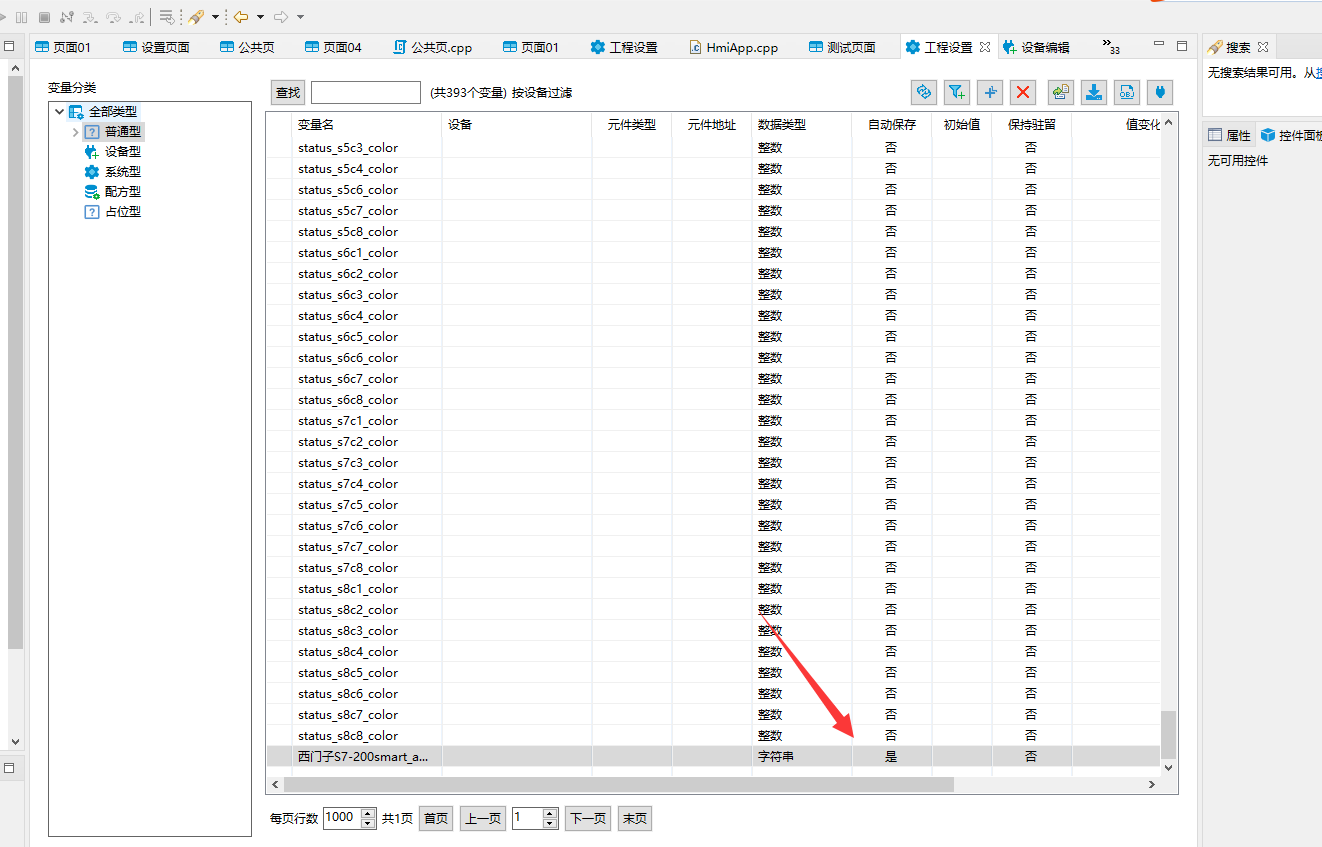Image resolution: width=1322 pixels, height=847 pixels.
Task: Switch to the 设置页面 tab
Action: point(156,47)
